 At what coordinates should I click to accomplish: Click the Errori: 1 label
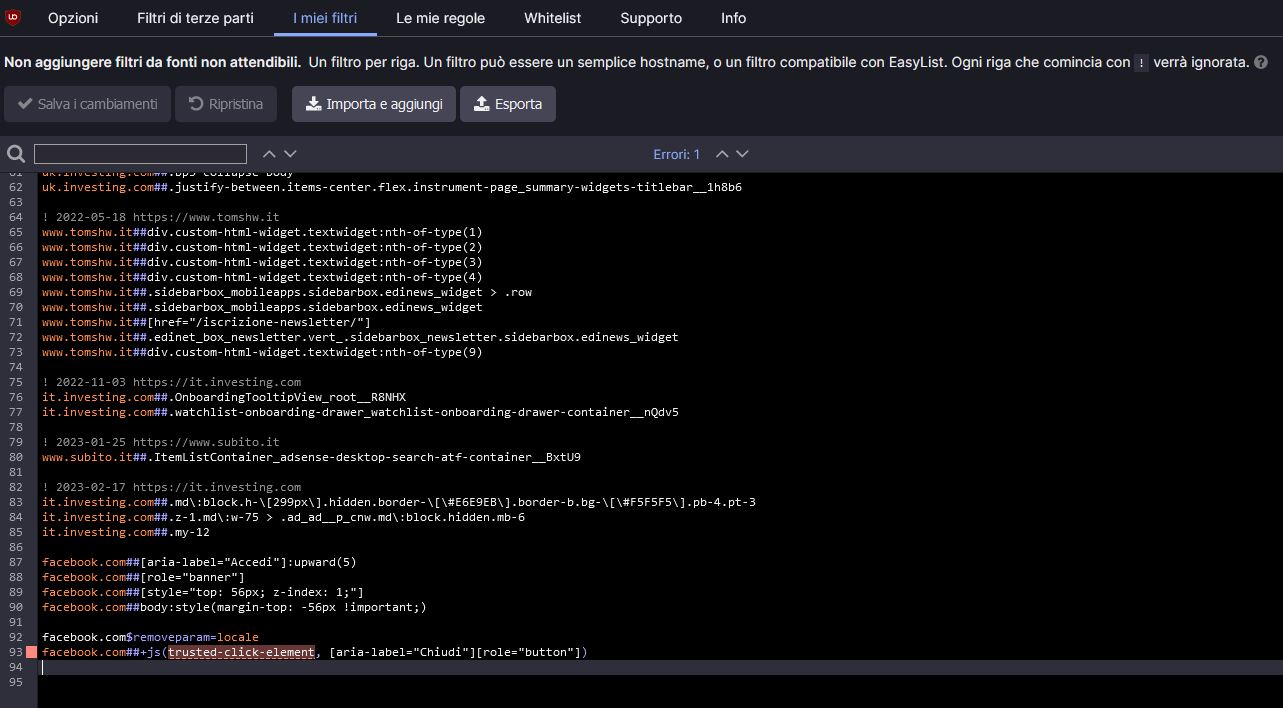pos(677,154)
